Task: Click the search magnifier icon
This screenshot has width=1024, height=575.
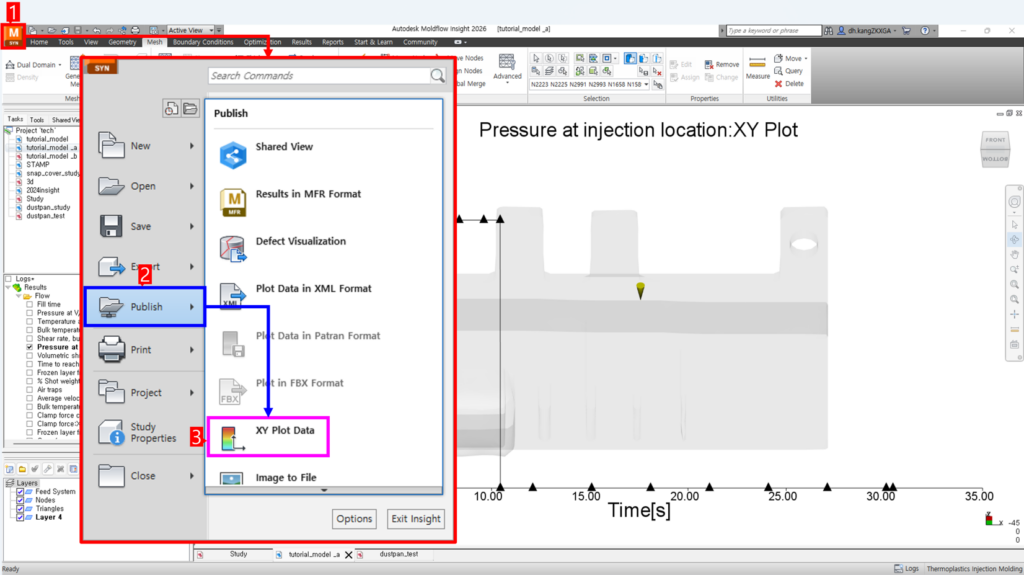Action: pyautogui.click(x=437, y=76)
